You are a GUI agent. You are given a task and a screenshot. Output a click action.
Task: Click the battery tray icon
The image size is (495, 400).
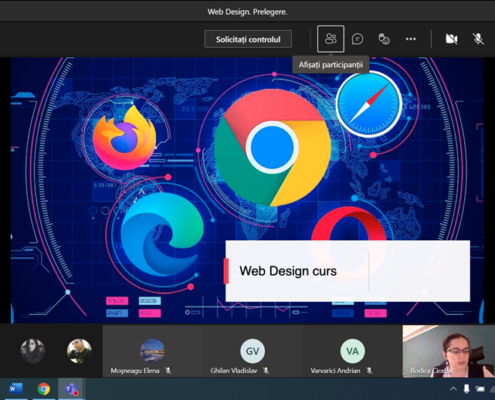pyautogui.click(x=480, y=389)
